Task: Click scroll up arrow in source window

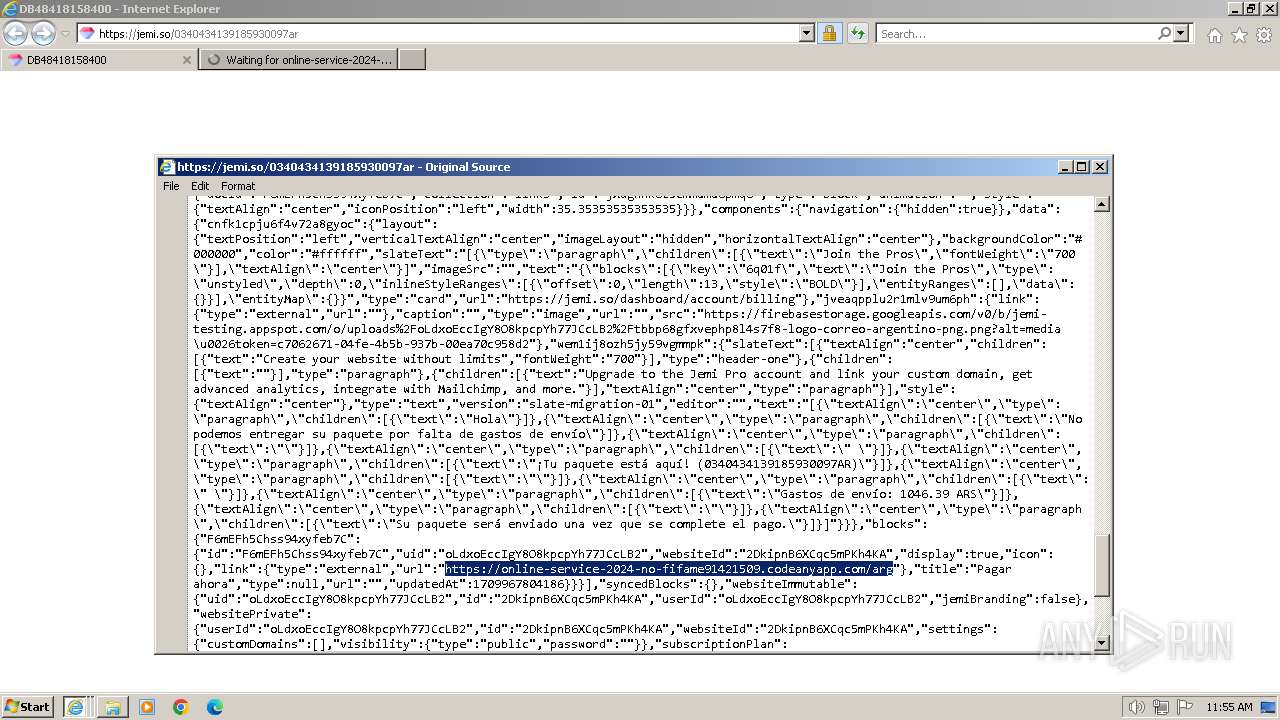Action: [1102, 204]
